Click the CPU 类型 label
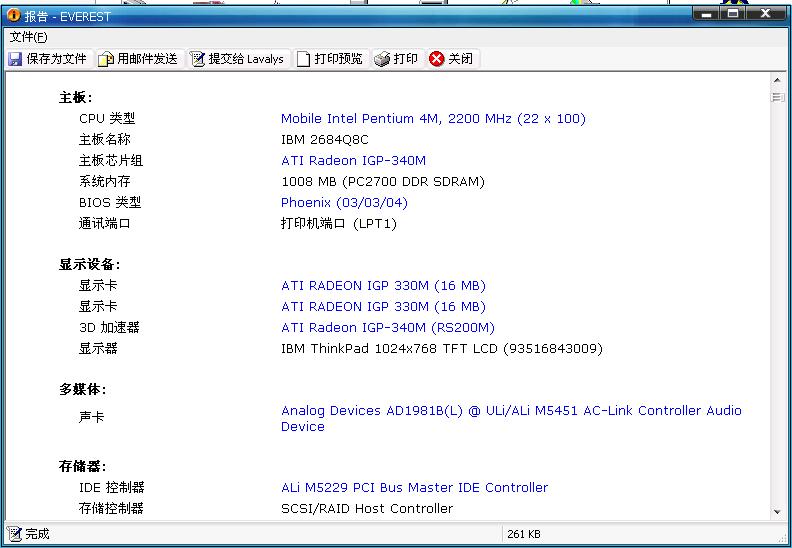The height and width of the screenshot is (548, 792). click(x=107, y=119)
